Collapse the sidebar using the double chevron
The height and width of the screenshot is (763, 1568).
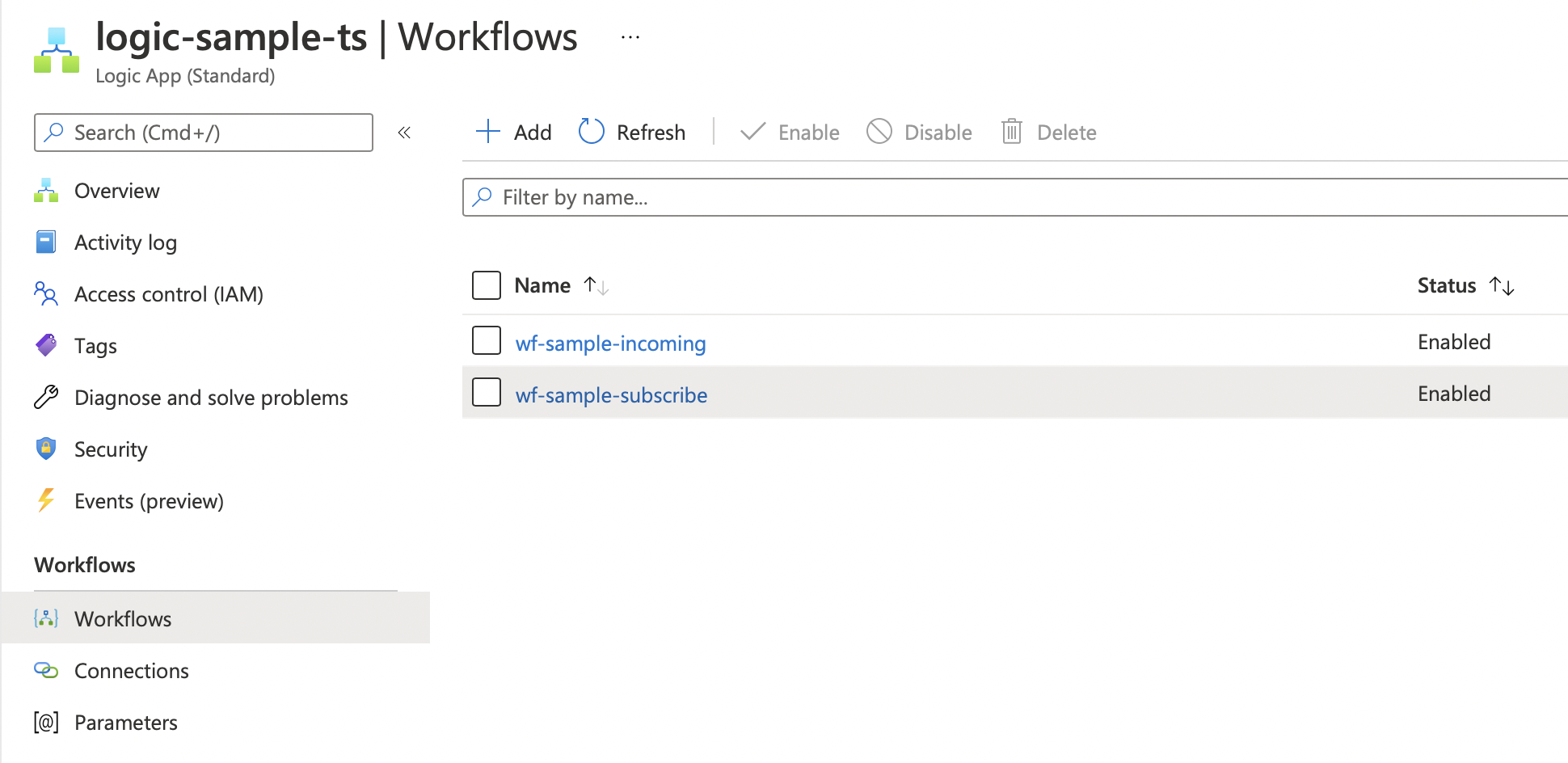pyautogui.click(x=404, y=132)
